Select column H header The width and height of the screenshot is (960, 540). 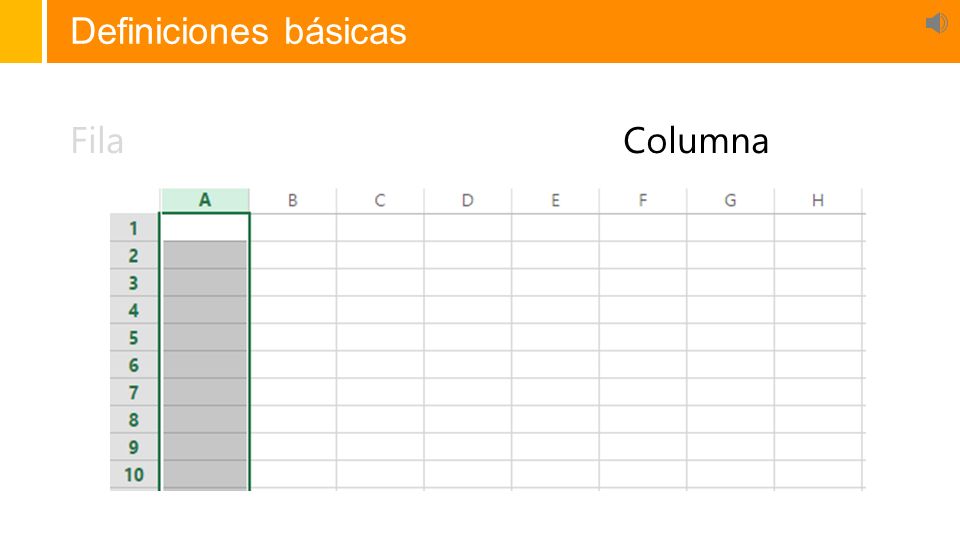(x=818, y=200)
